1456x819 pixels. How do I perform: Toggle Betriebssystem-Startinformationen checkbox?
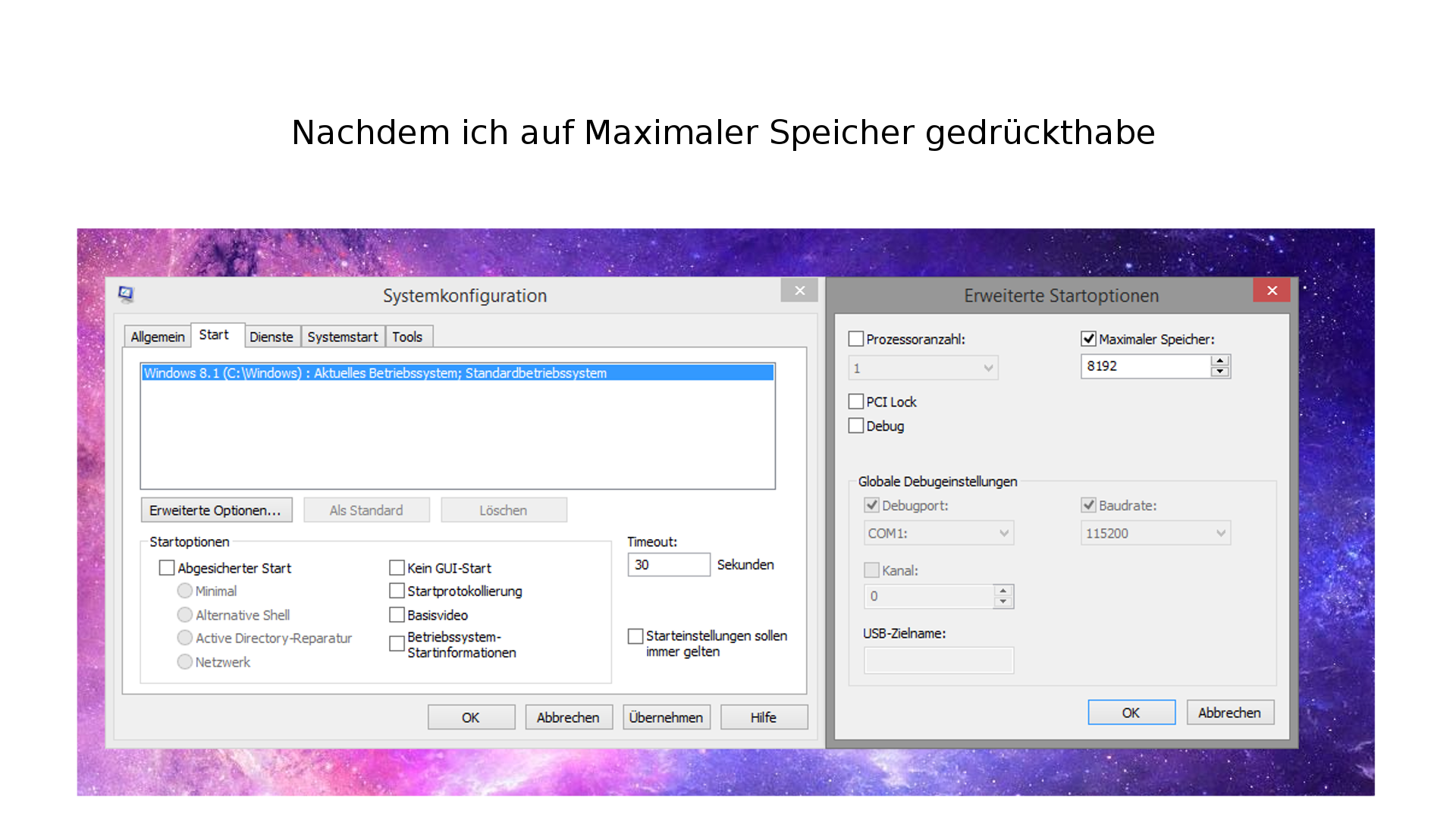pos(397,644)
